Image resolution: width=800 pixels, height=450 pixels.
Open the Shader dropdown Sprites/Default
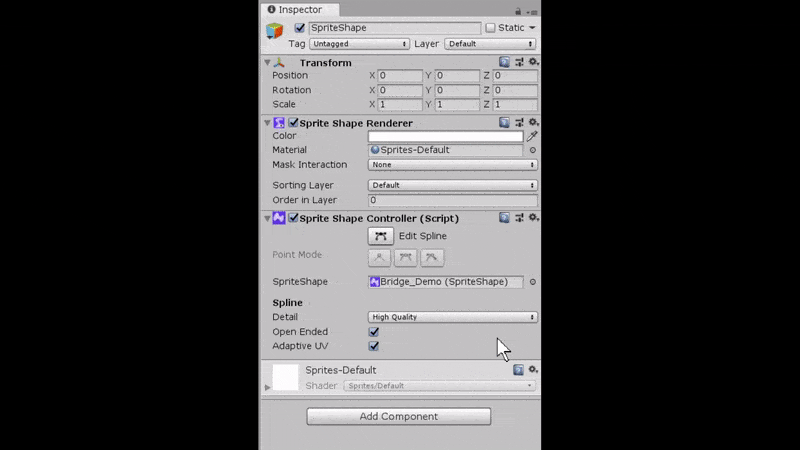(x=440, y=386)
